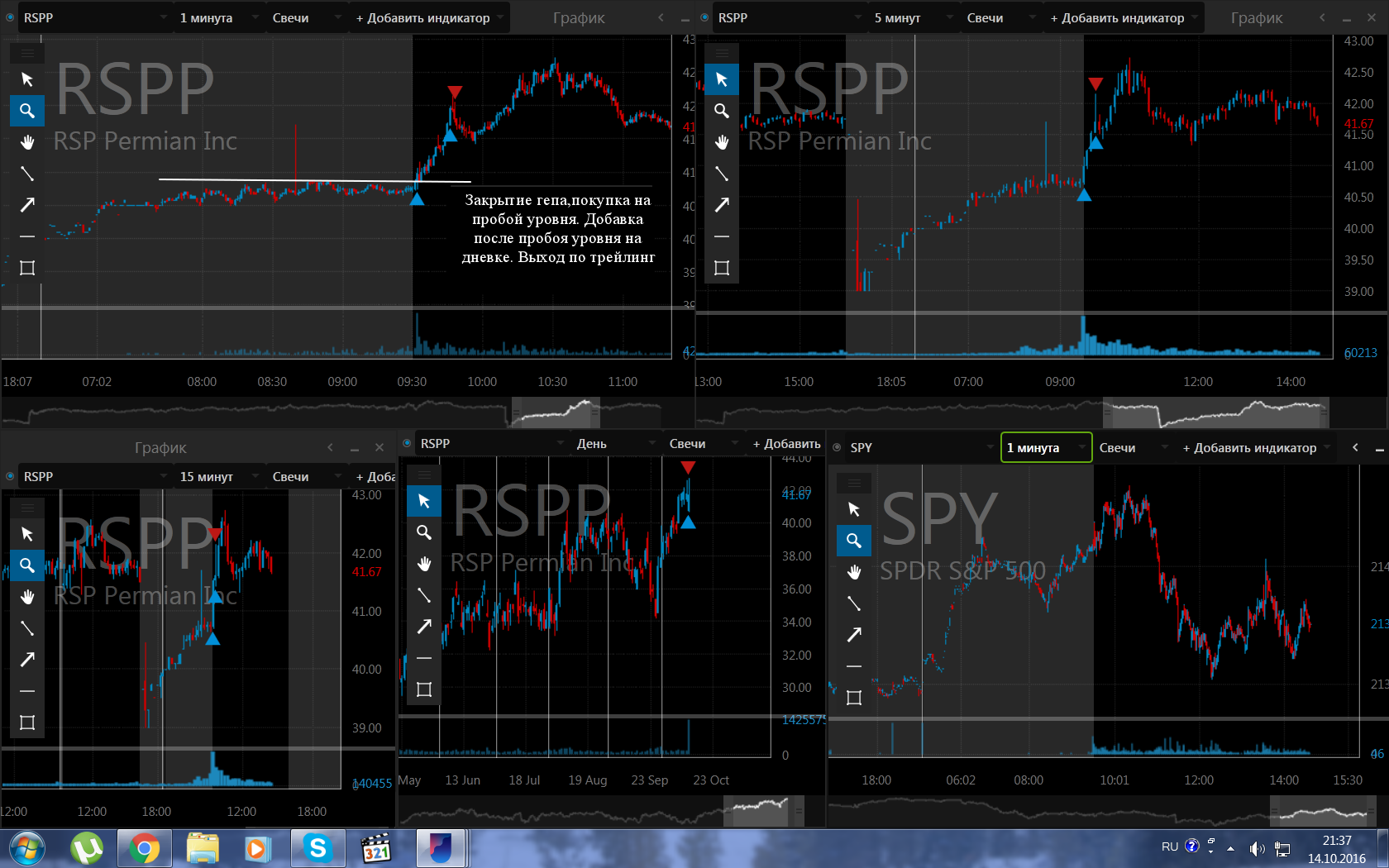Open the '15 минут' timeframe dropdown
The image size is (1389, 868).
(x=218, y=476)
